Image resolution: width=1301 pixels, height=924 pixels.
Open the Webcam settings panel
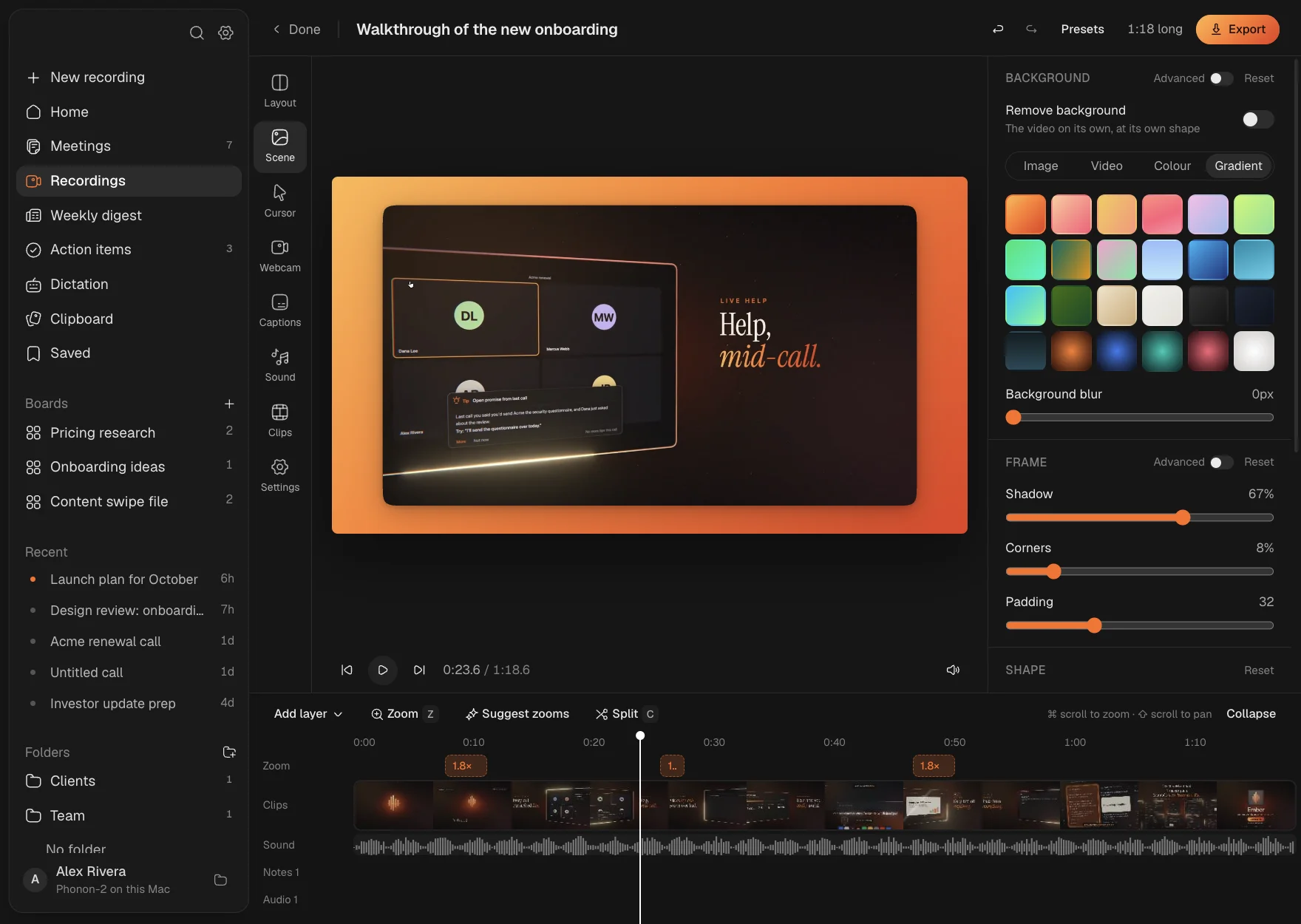click(279, 256)
